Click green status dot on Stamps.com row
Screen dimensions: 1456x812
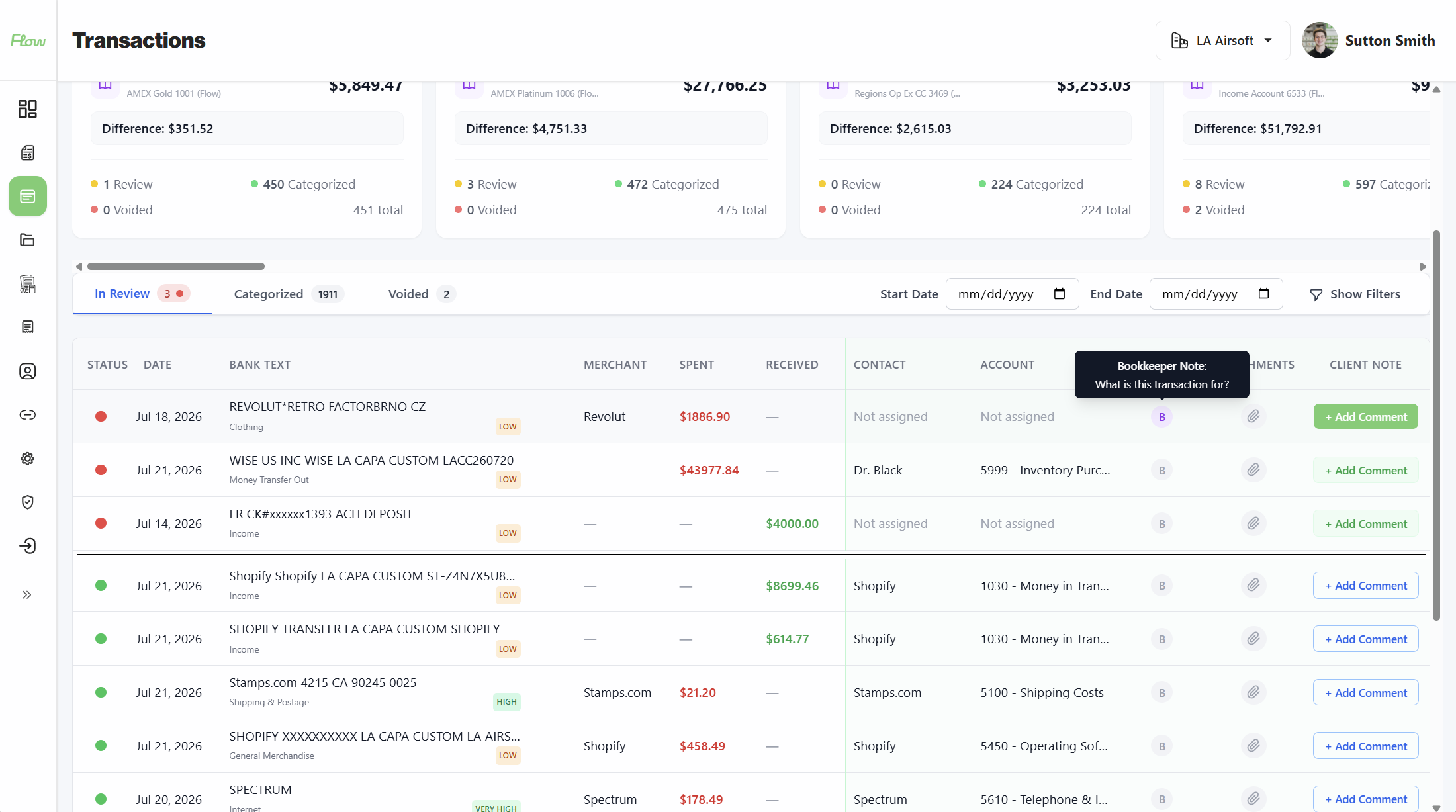point(101,692)
